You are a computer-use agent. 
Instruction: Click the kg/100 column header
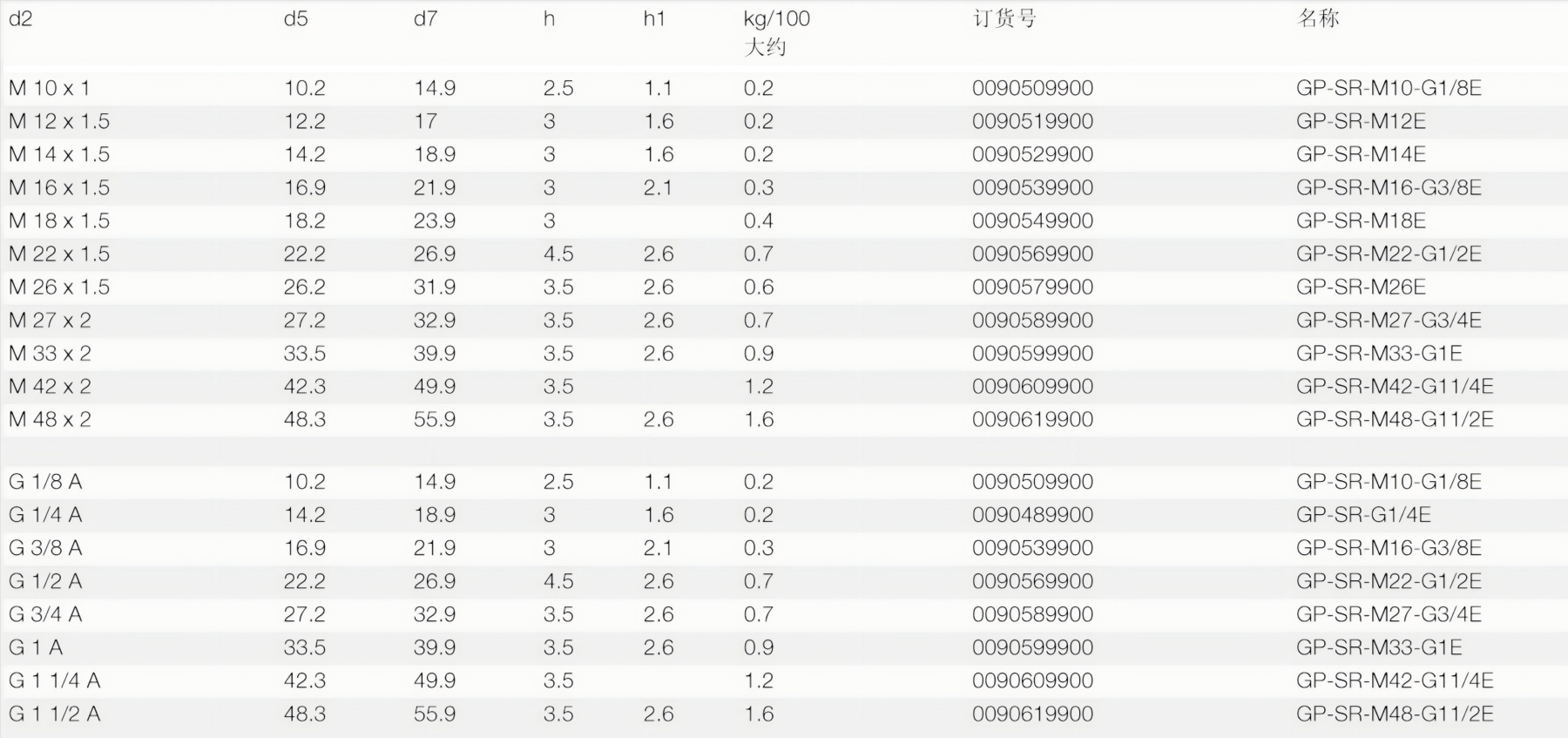[776, 18]
